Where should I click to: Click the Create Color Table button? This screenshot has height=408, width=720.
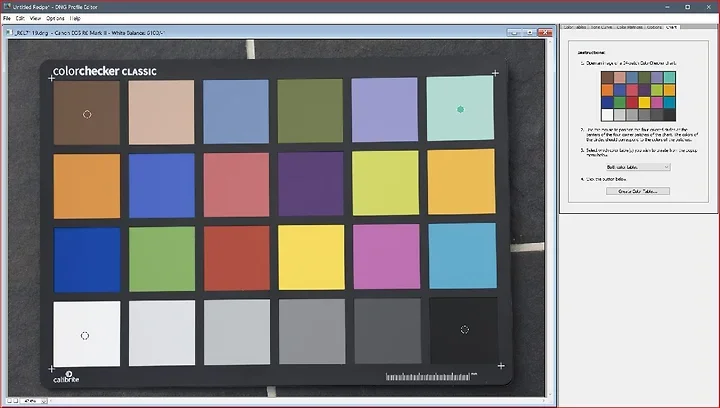[x=638, y=191]
